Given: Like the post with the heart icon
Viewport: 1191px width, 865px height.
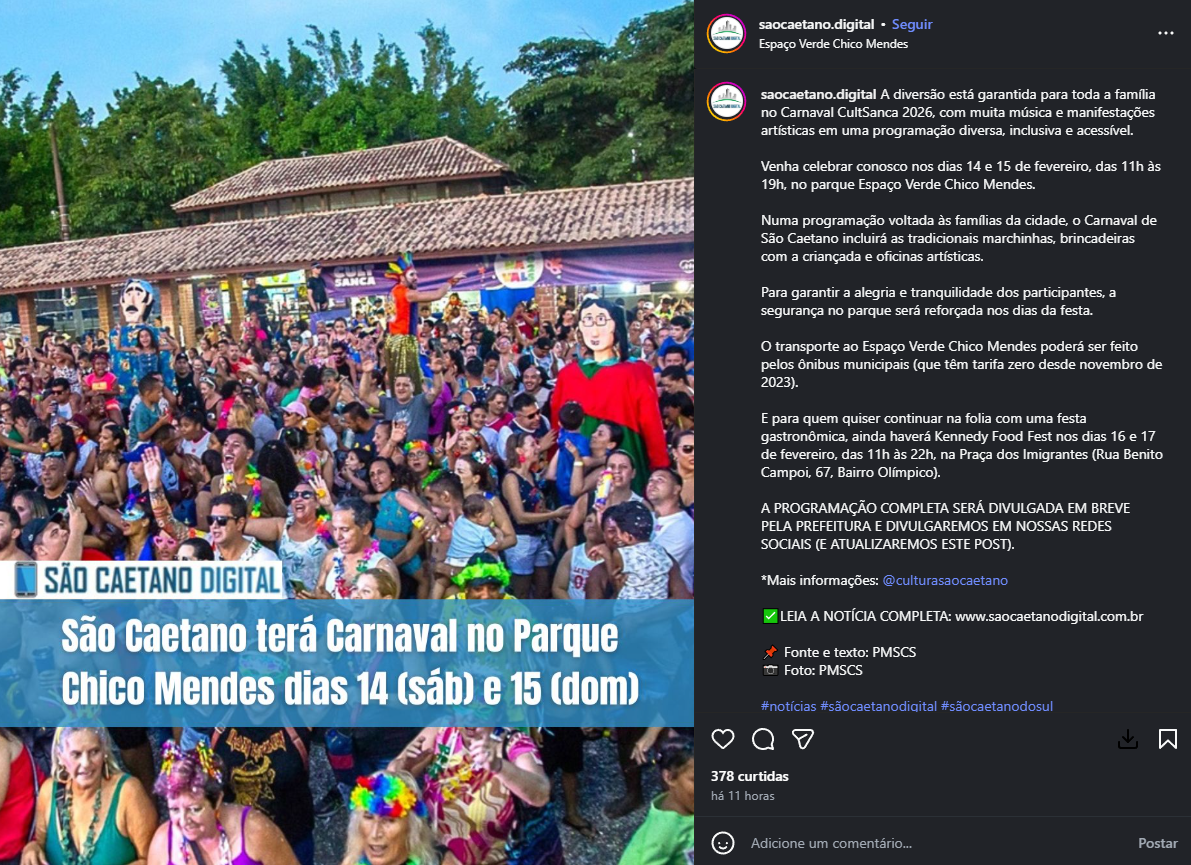Looking at the screenshot, I should [722, 739].
